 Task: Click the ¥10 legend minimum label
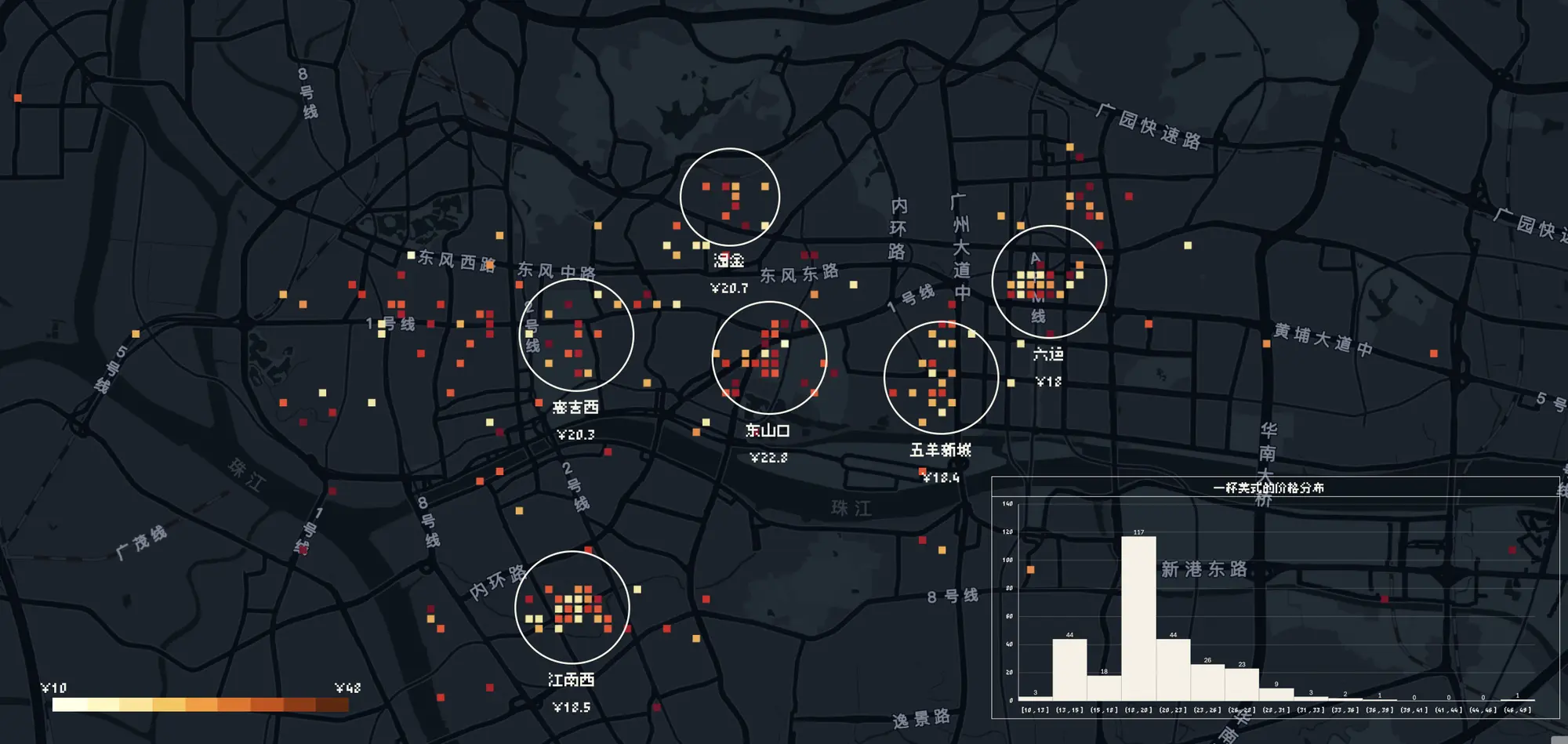53,688
